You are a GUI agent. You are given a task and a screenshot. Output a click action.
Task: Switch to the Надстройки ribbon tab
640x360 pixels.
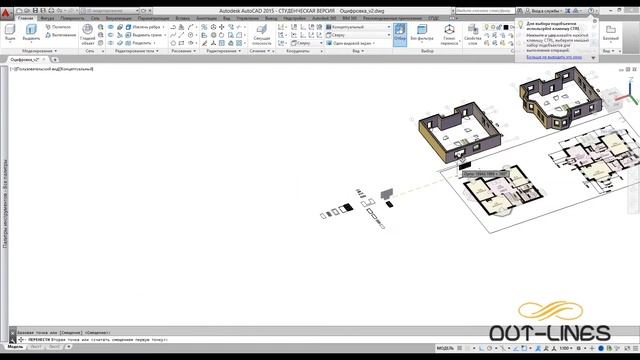tap(294, 18)
